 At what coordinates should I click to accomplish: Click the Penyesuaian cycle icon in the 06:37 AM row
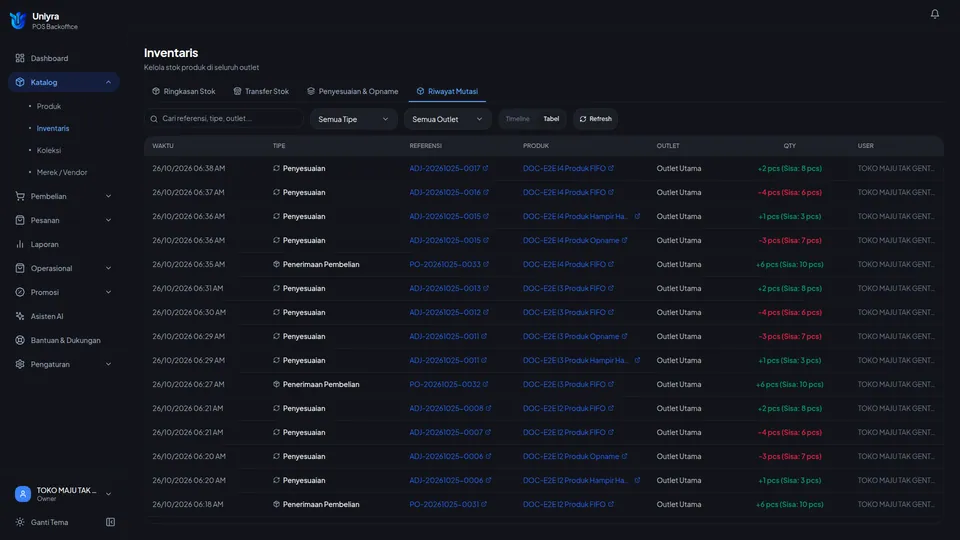coord(276,192)
